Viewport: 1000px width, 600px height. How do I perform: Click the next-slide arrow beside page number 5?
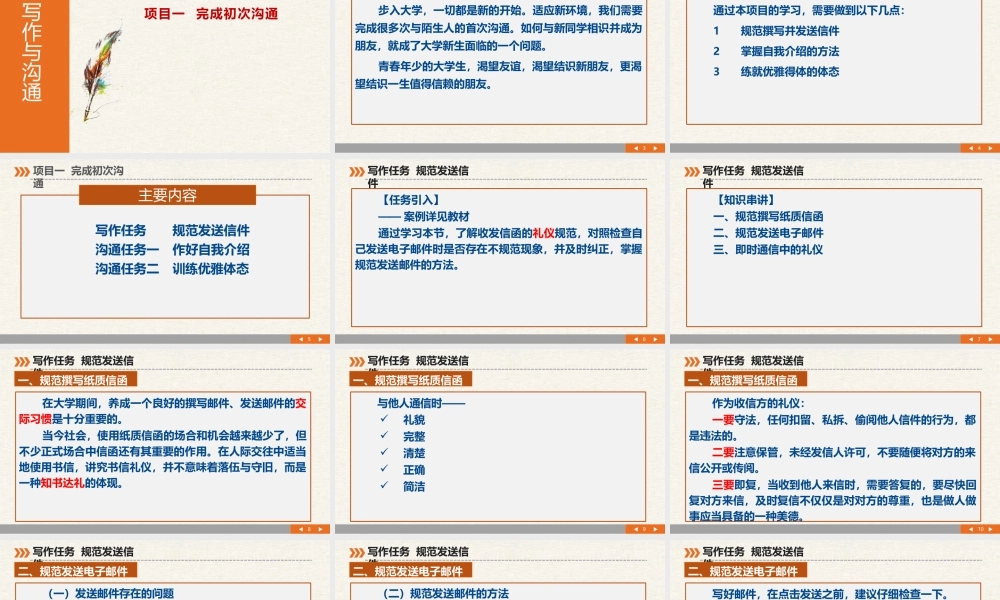click(x=320, y=339)
